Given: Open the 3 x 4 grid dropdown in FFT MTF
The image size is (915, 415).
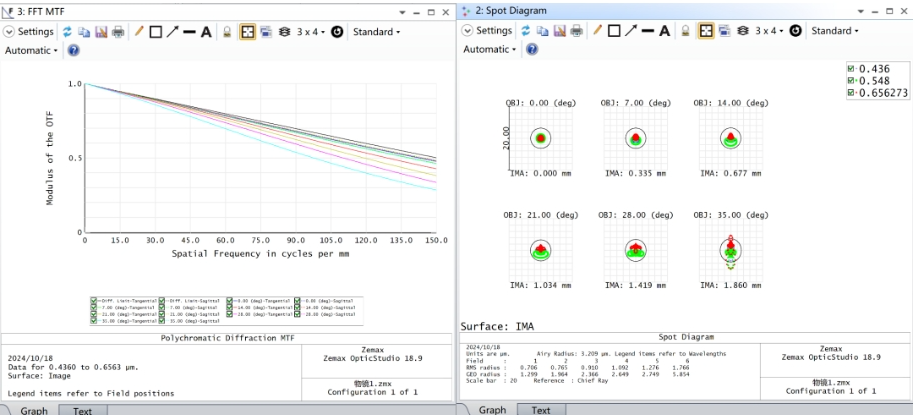Looking at the screenshot, I should pyautogui.click(x=310, y=32).
